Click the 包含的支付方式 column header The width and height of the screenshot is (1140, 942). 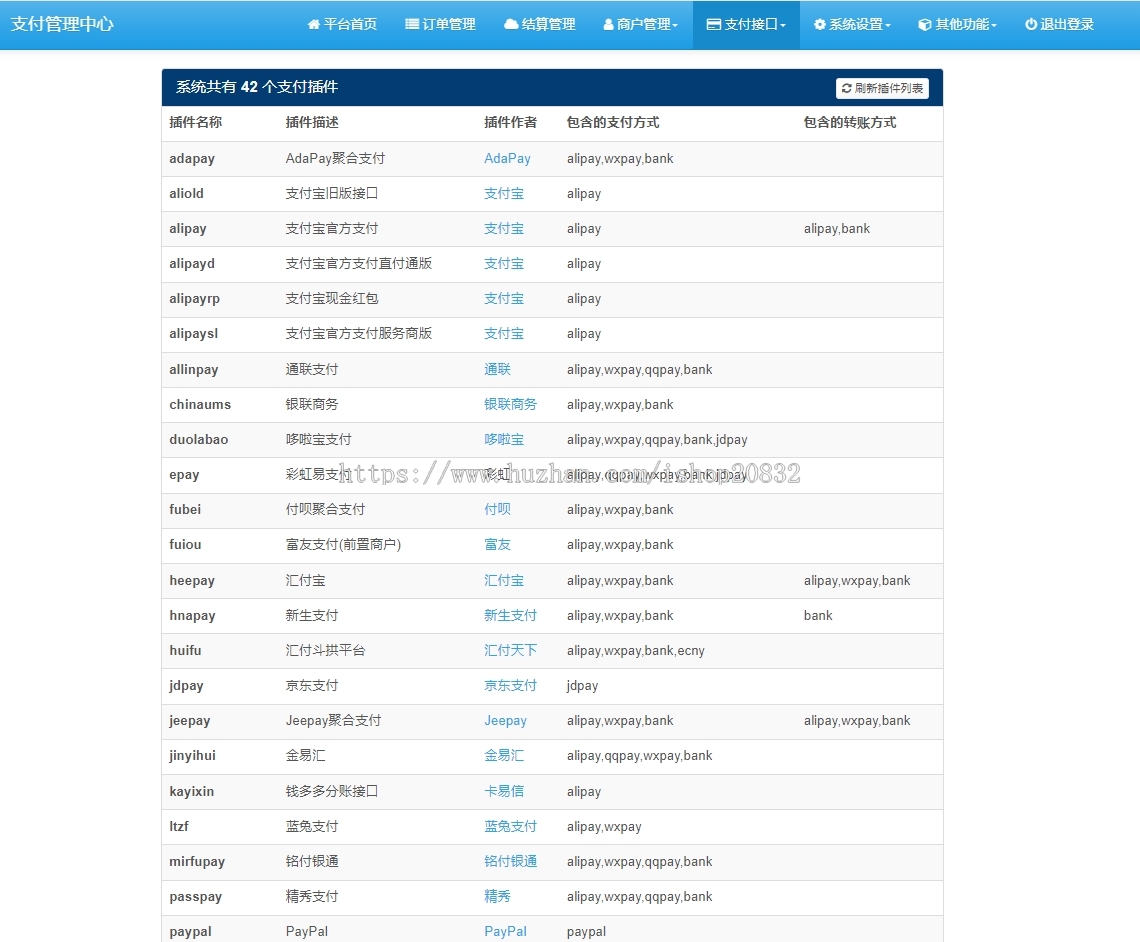613,122
